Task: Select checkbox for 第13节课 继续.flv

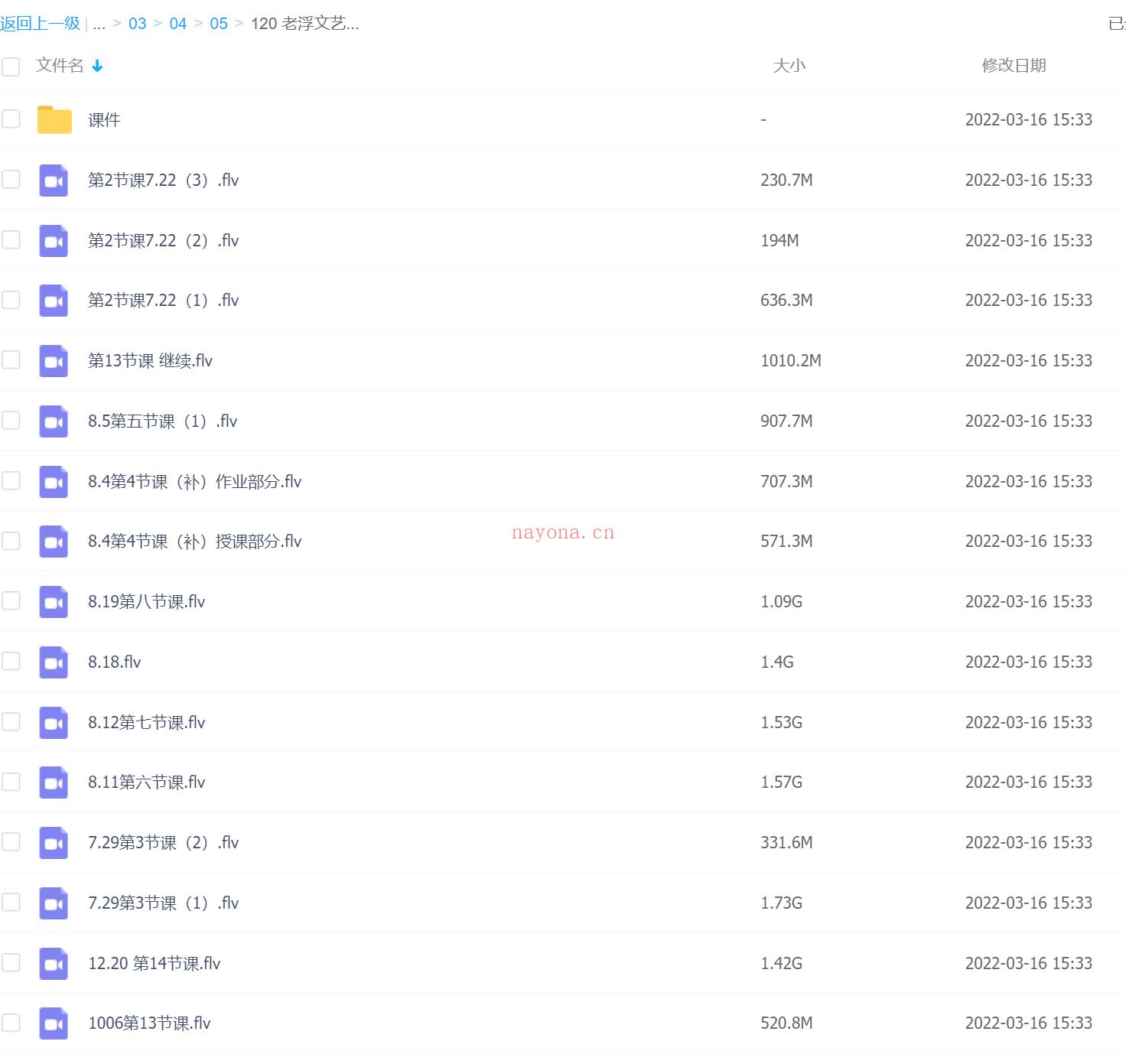Action: tap(11, 360)
